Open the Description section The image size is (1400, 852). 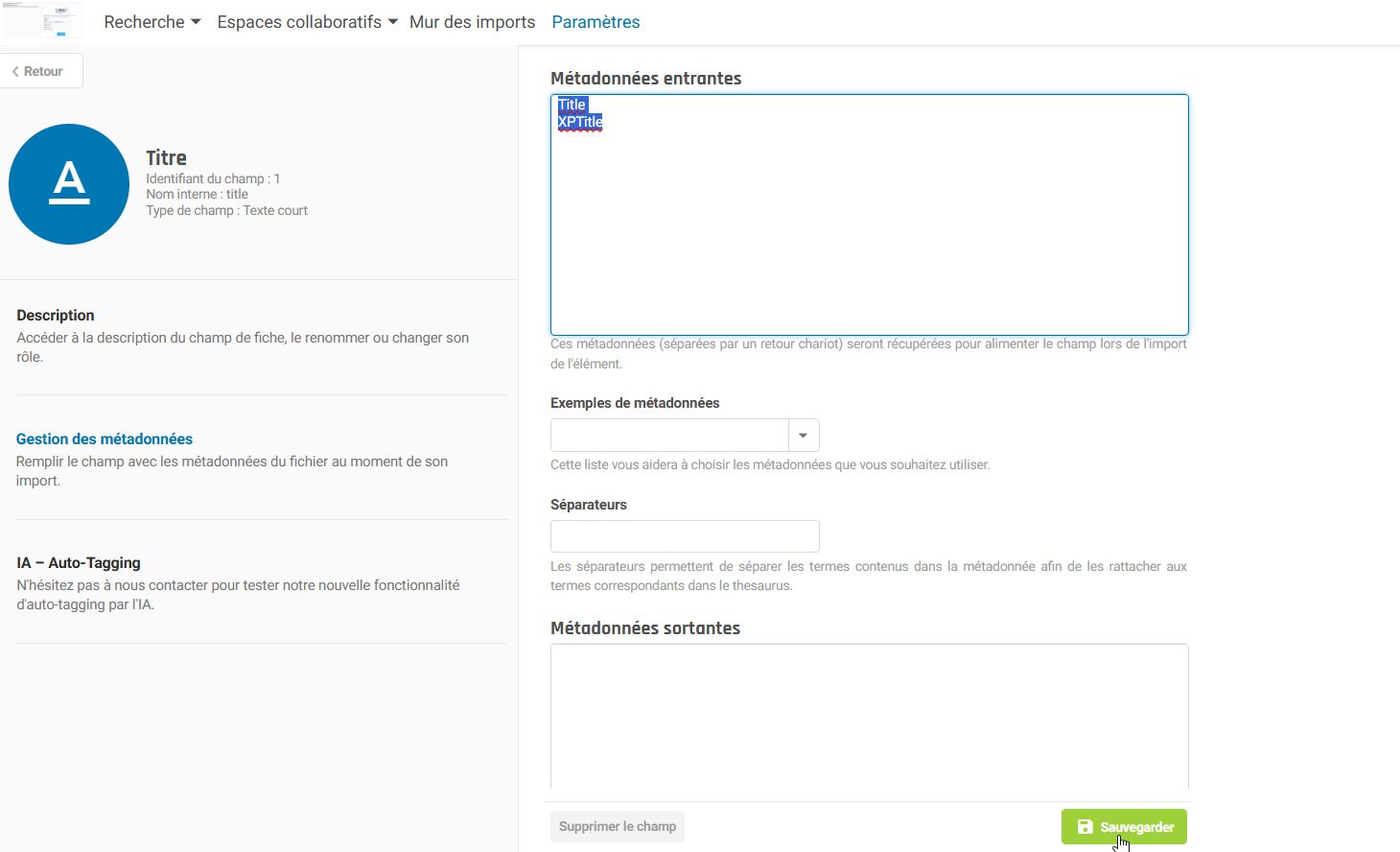coord(56,316)
